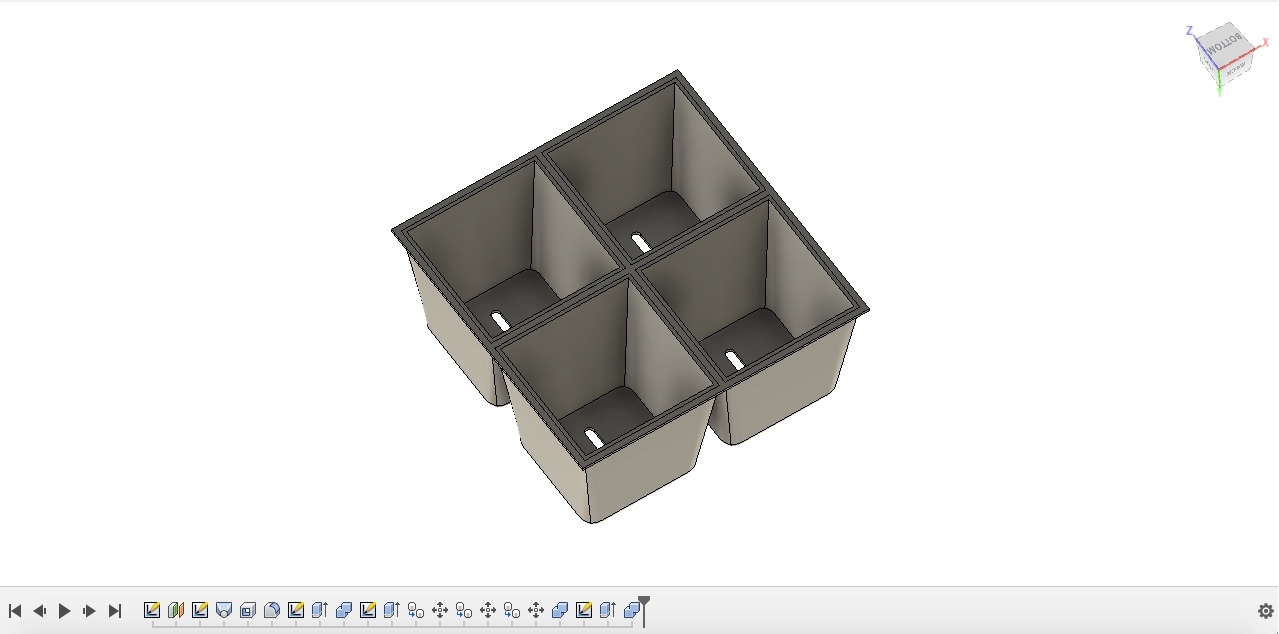This screenshot has height=634, width=1279.
Task: Select the third Extrude feature in timeline
Action: click(608, 610)
